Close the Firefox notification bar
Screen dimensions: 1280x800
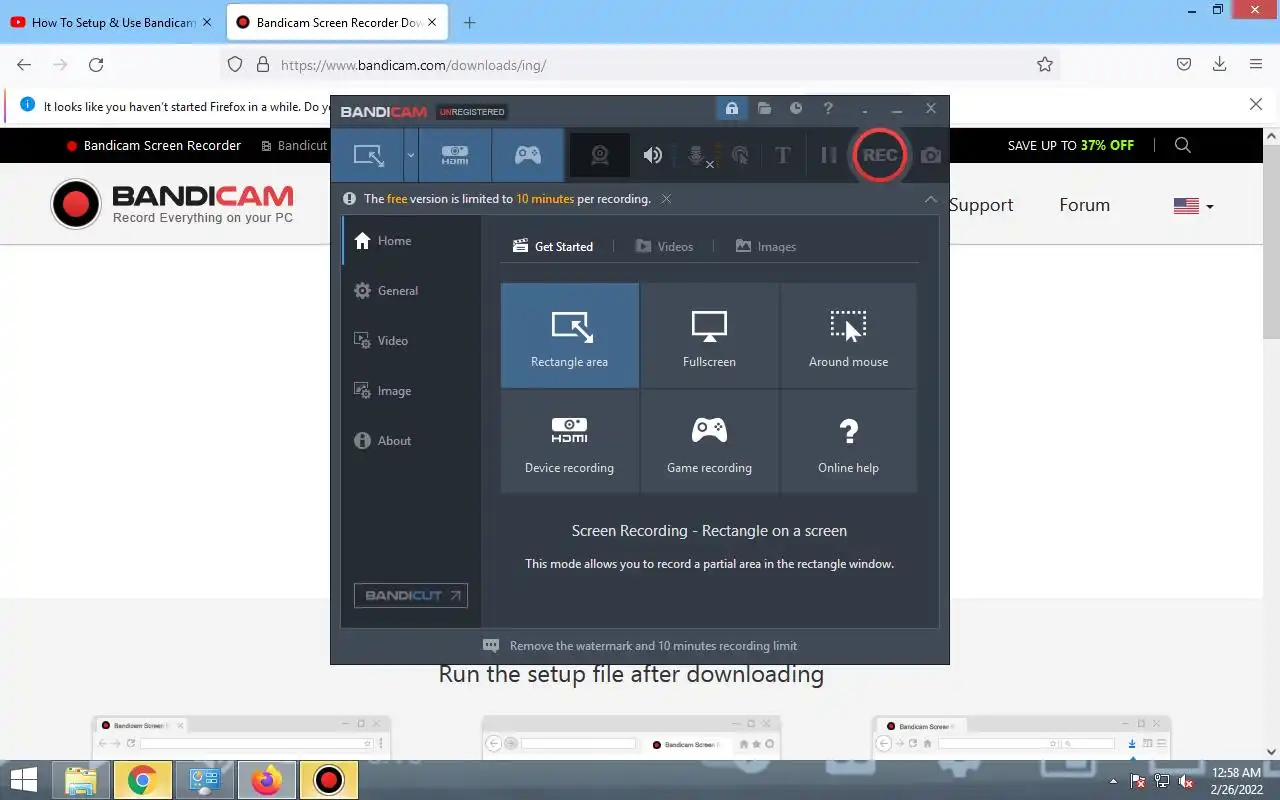tap(1256, 104)
